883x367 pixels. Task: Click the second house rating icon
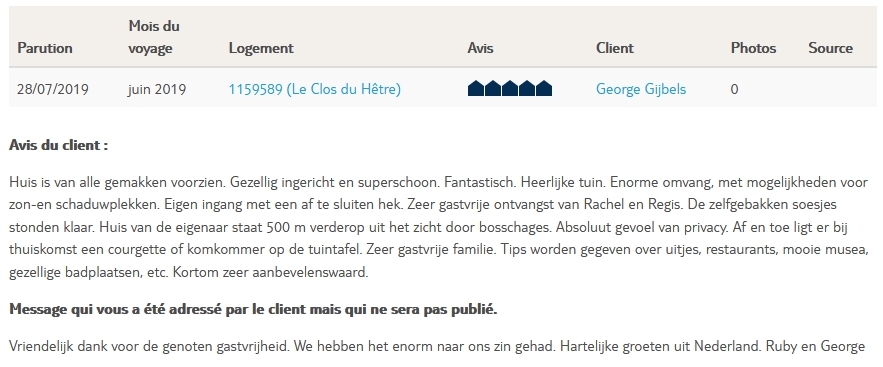(493, 88)
